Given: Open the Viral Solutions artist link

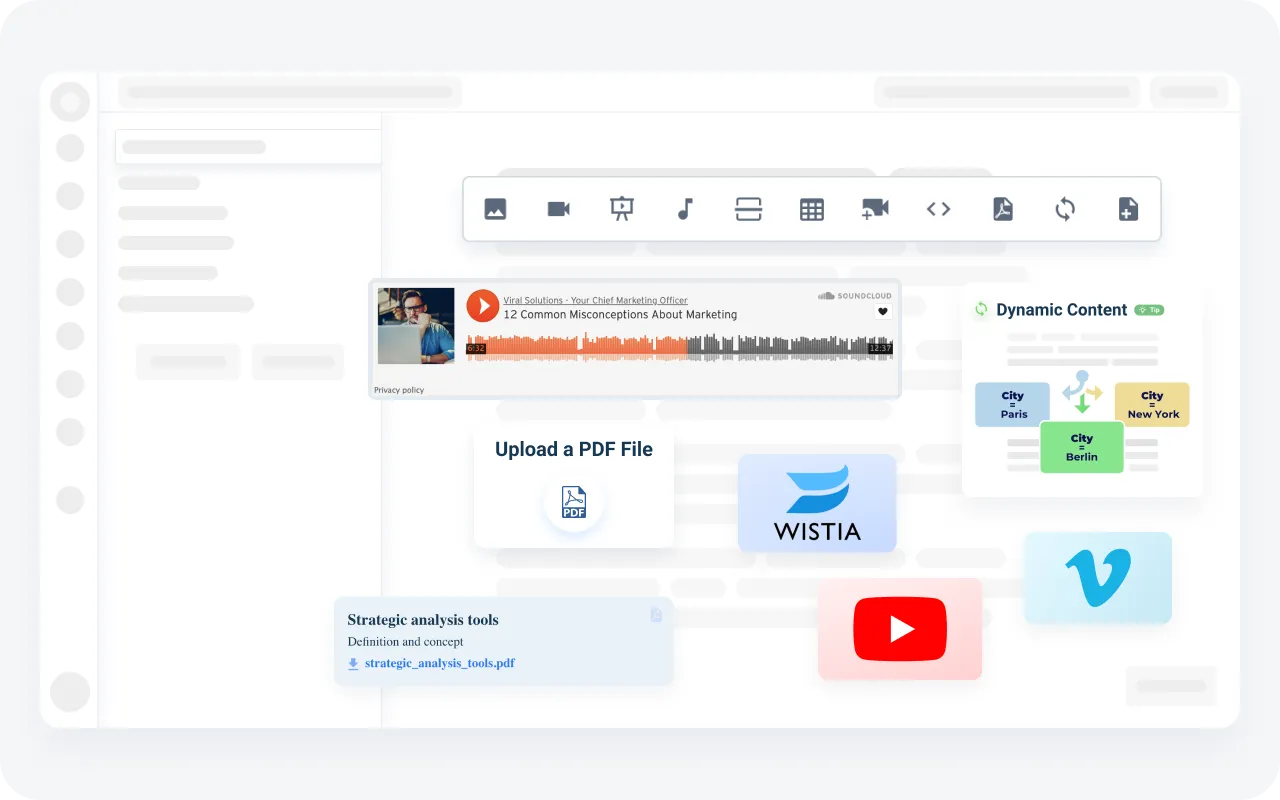Looking at the screenshot, I should (595, 300).
